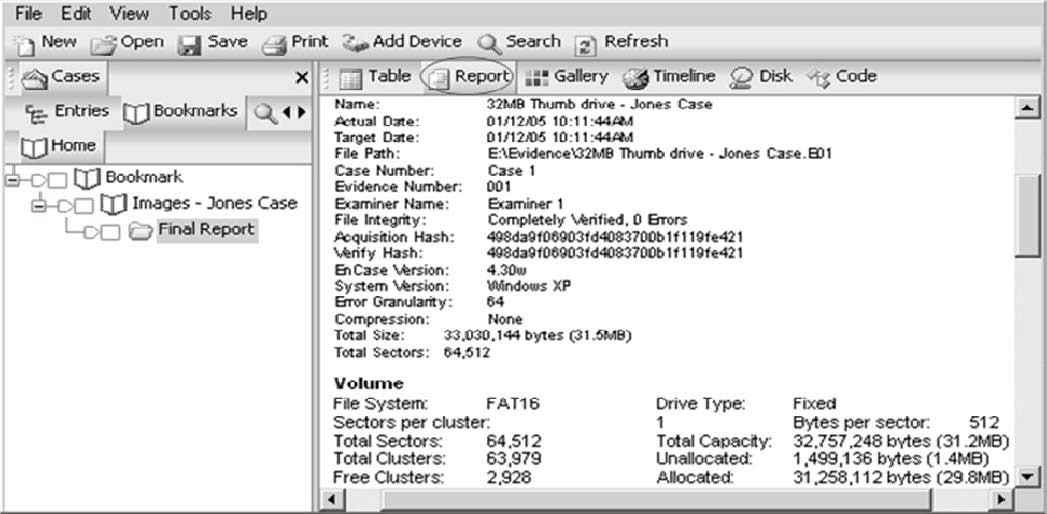Screen dimensions: 1047x514
Task: Tick the Images - Jones Case checkbox
Action: pyautogui.click(x=86, y=205)
